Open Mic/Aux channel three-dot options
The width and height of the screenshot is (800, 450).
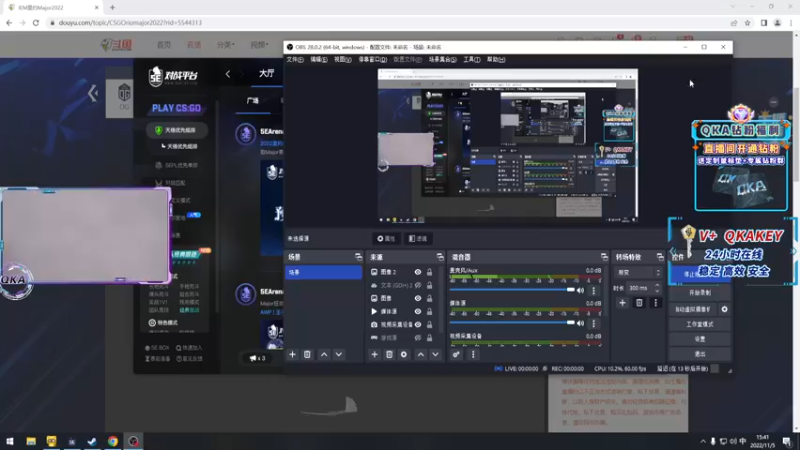click(x=593, y=290)
